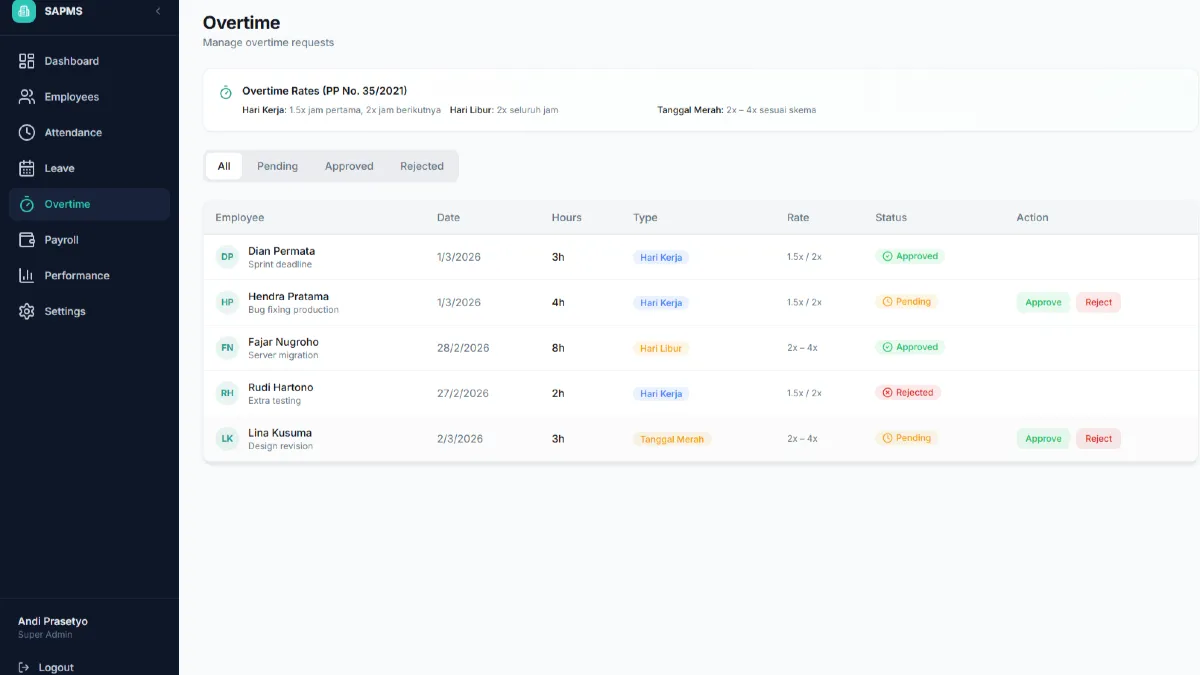Click the HP avatar for Hendra Pratama

click(227, 302)
